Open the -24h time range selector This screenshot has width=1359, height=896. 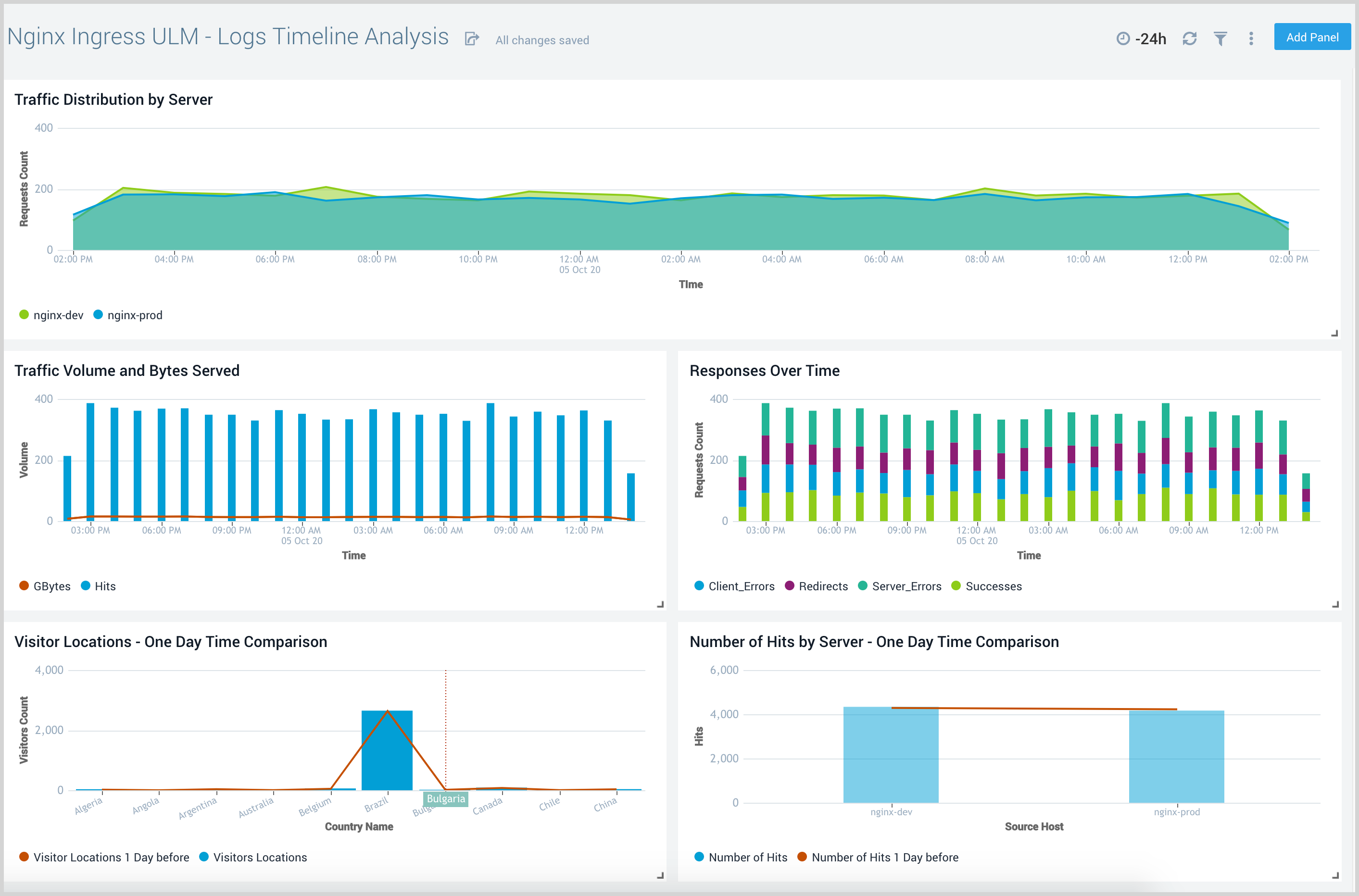1141,38
